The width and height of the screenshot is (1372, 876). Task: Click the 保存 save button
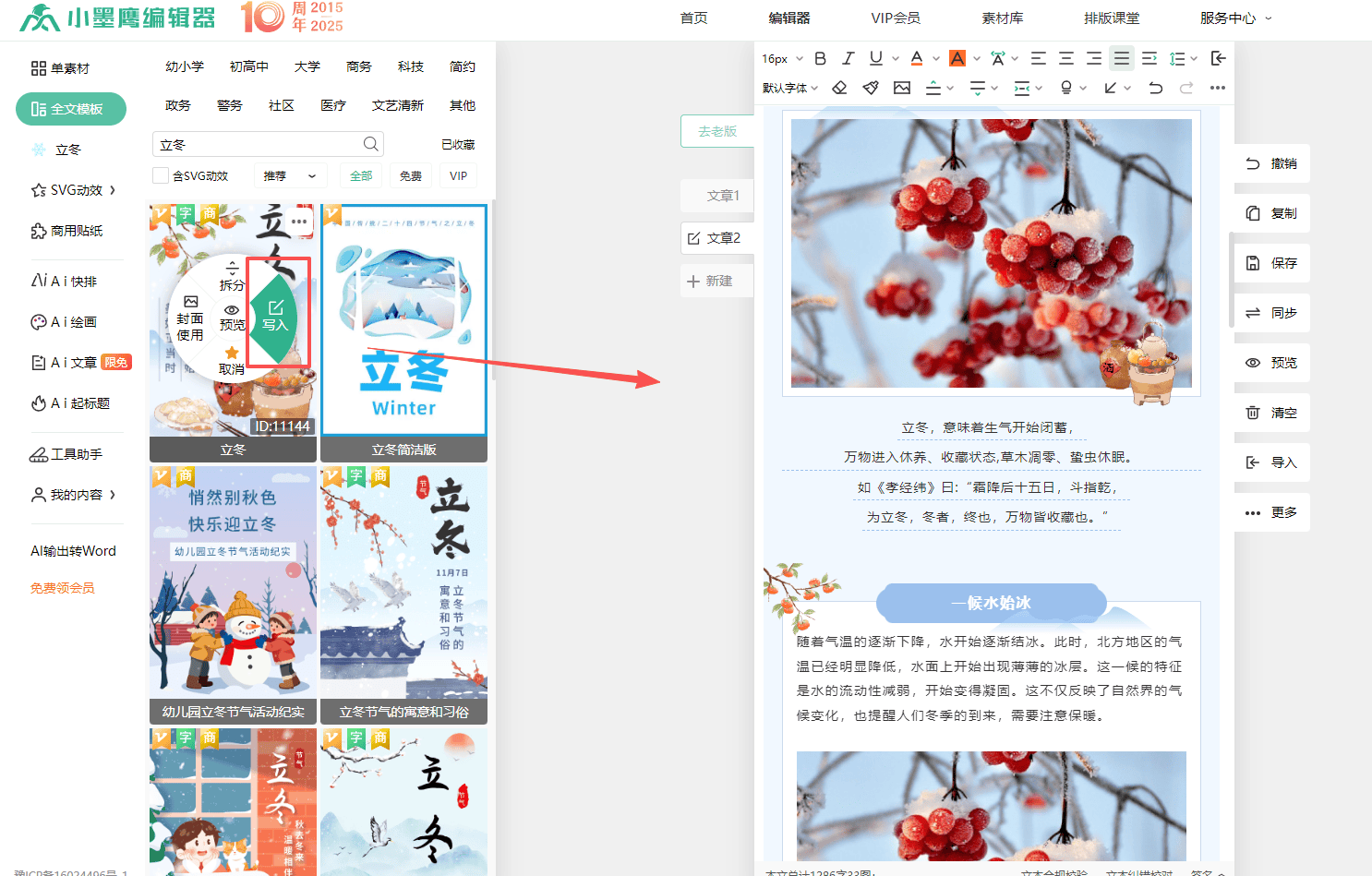point(1272,263)
